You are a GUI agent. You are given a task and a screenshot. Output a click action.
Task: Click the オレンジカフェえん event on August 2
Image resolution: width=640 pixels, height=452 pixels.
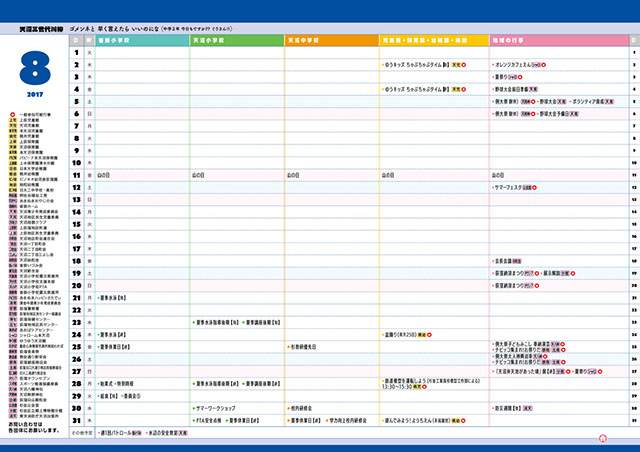coord(512,65)
